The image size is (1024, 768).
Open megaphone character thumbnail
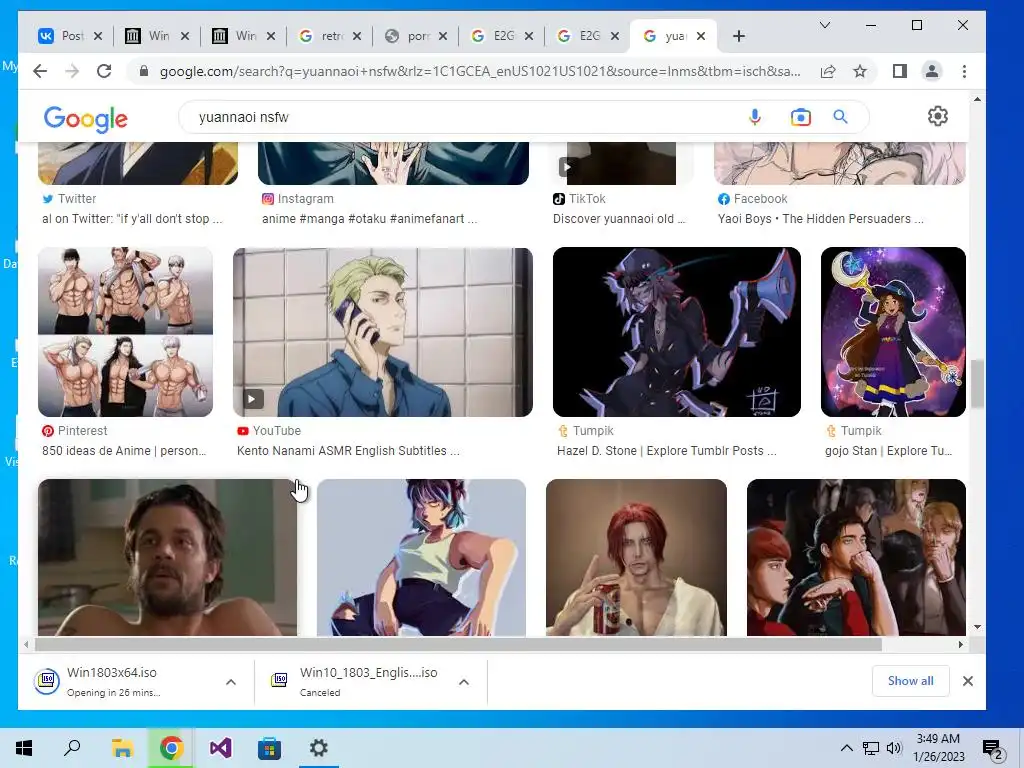(x=677, y=332)
